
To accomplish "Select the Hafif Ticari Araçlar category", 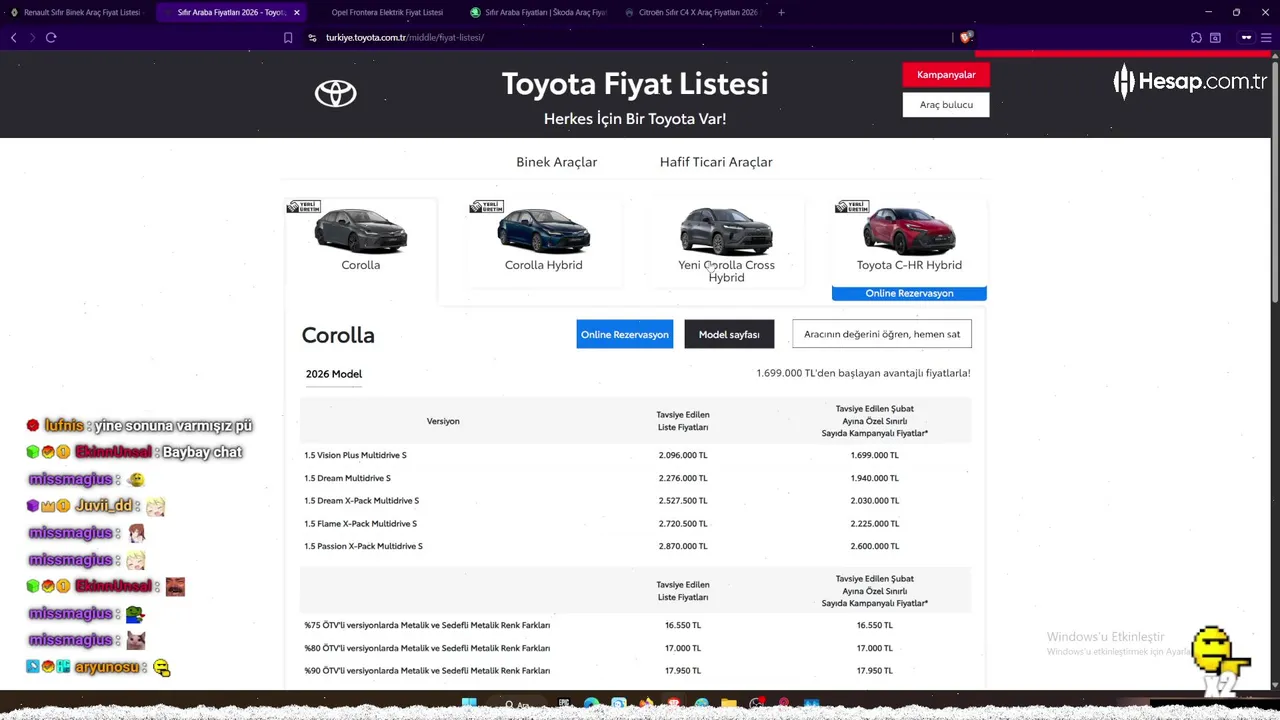I will (x=716, y=162).
